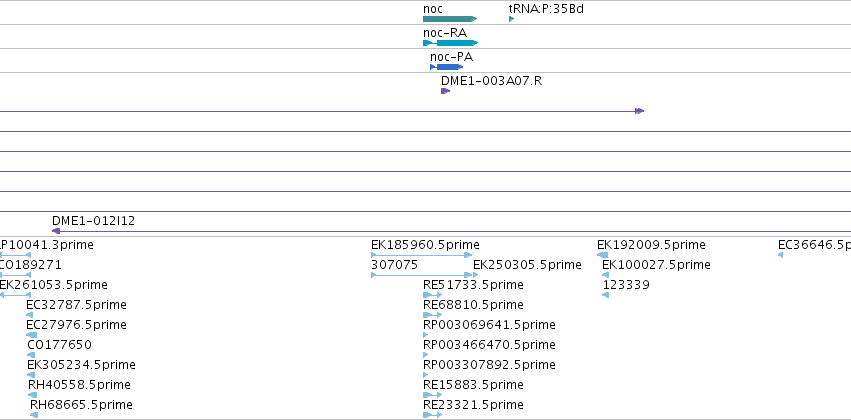This screenshot has height=420, width=851.
Task: Click the EK185960.5prime EST bar
Action: click(x=422, y=254)
